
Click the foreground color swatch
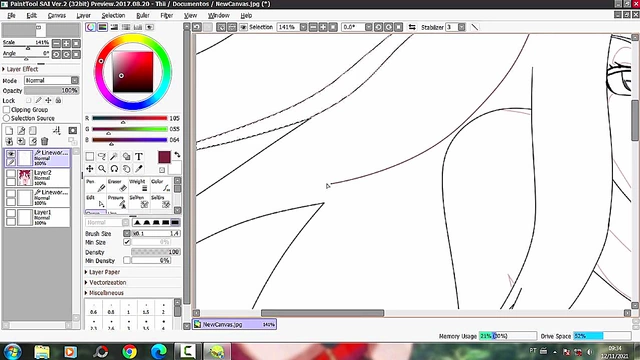(x=164, y=157)
